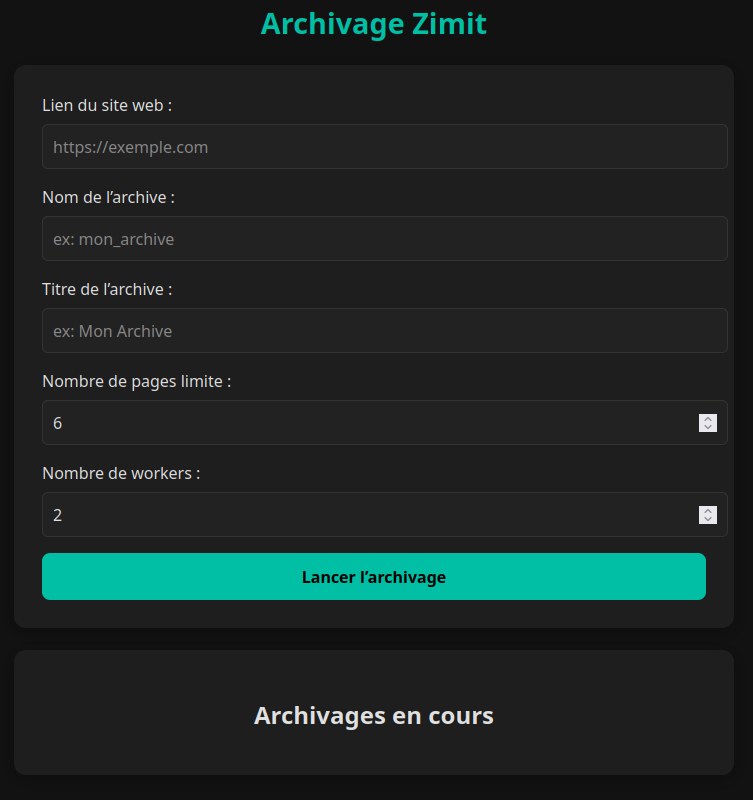The image size is (753, 800).
Task: Click the 'ex: mon_archive' placeholder text
Action: coord(114,239)
